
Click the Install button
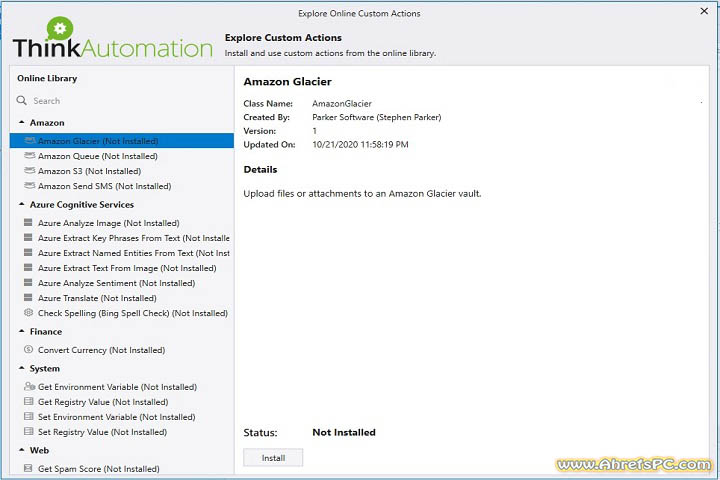tap(273, 457)
